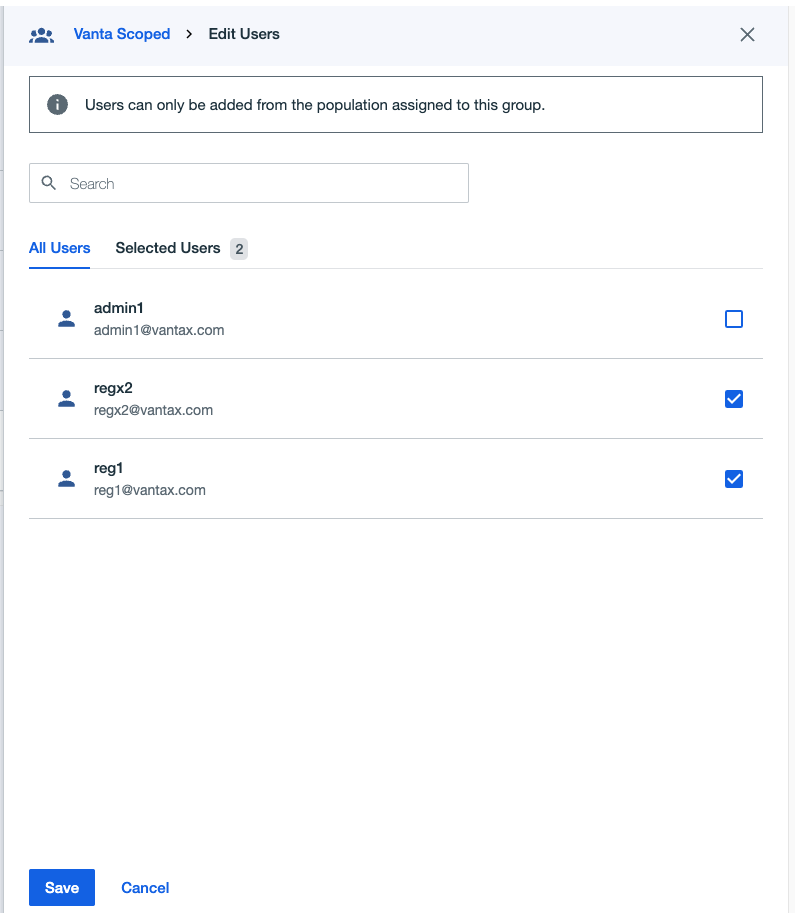Uncheck the regx2 user checkbox

pos(733,399)
